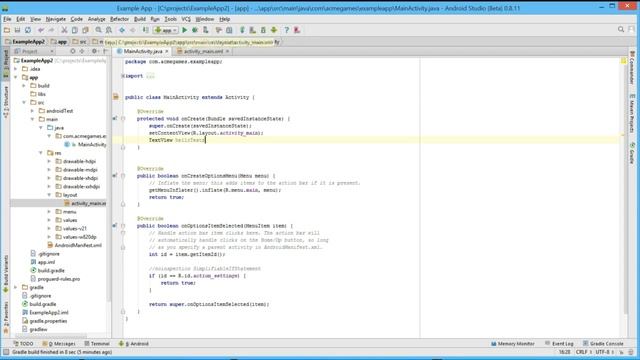Click the Redo arrow icon
Viewport: 640px width, 360px height.
tap(51, 30)
